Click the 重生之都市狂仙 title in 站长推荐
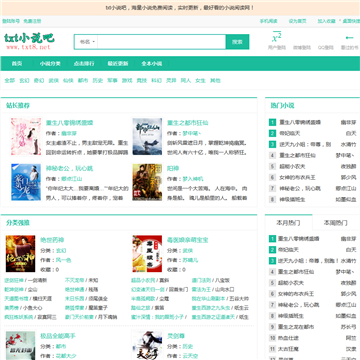Screen dimensions: 360x360 click(188, 123)
